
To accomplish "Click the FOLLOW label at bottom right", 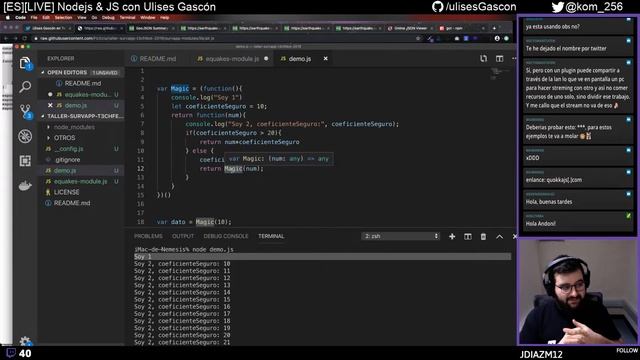I will (627, 351).
